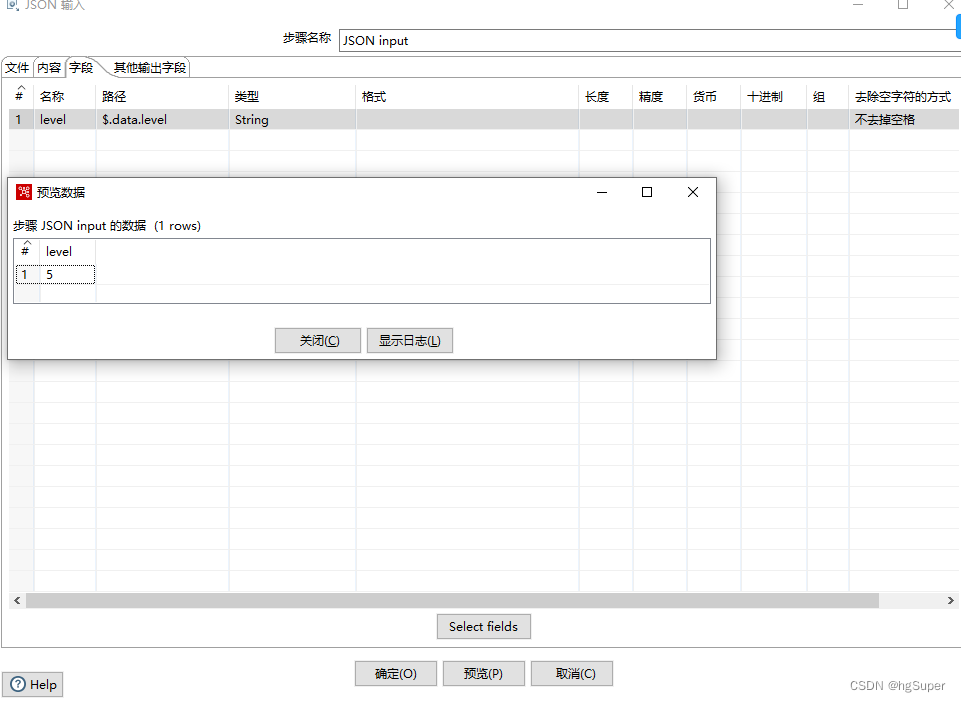Click the 关闭(C) button in preview dialog
Viewport: 961px width, 702px height.
[317, 340]
